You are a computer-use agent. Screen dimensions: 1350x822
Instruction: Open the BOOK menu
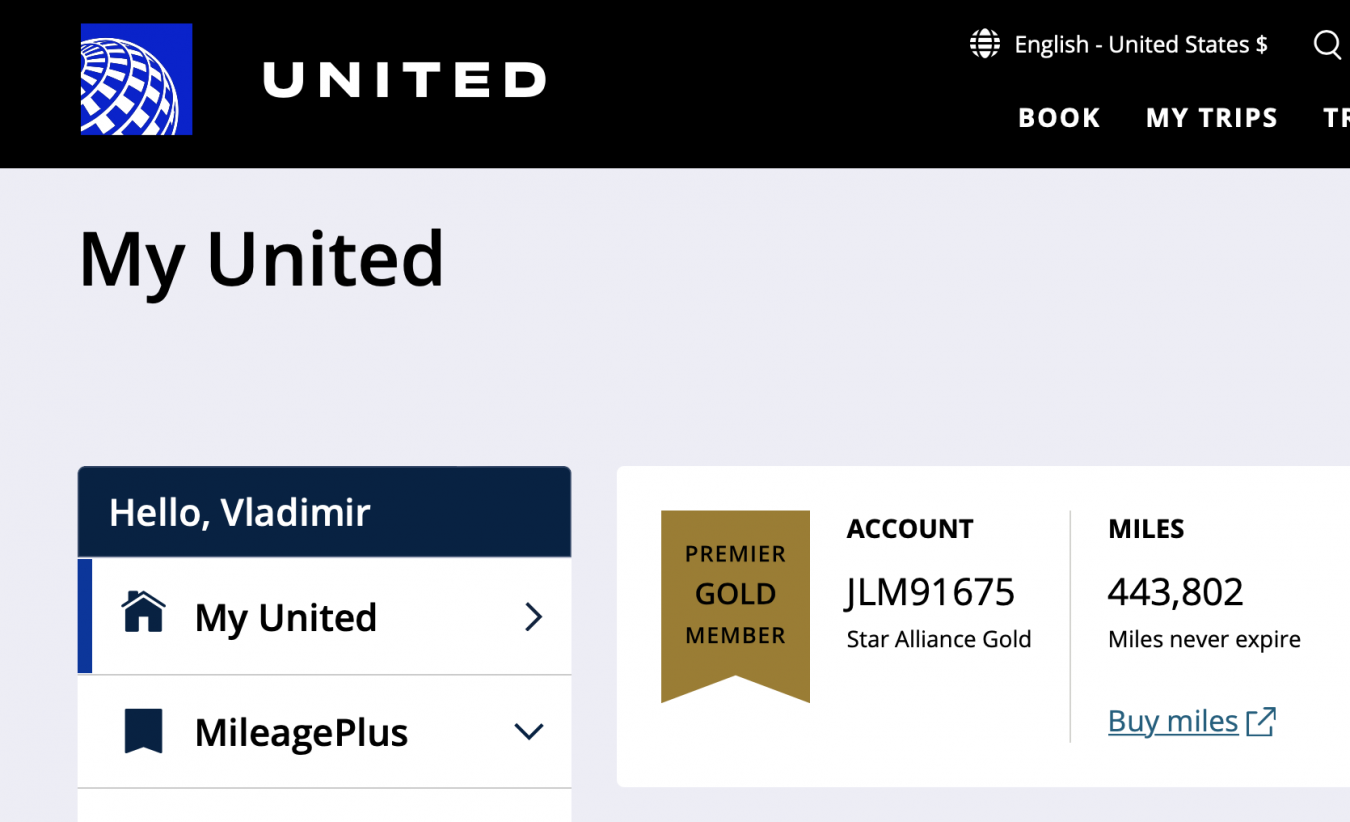coord(1059,118)
